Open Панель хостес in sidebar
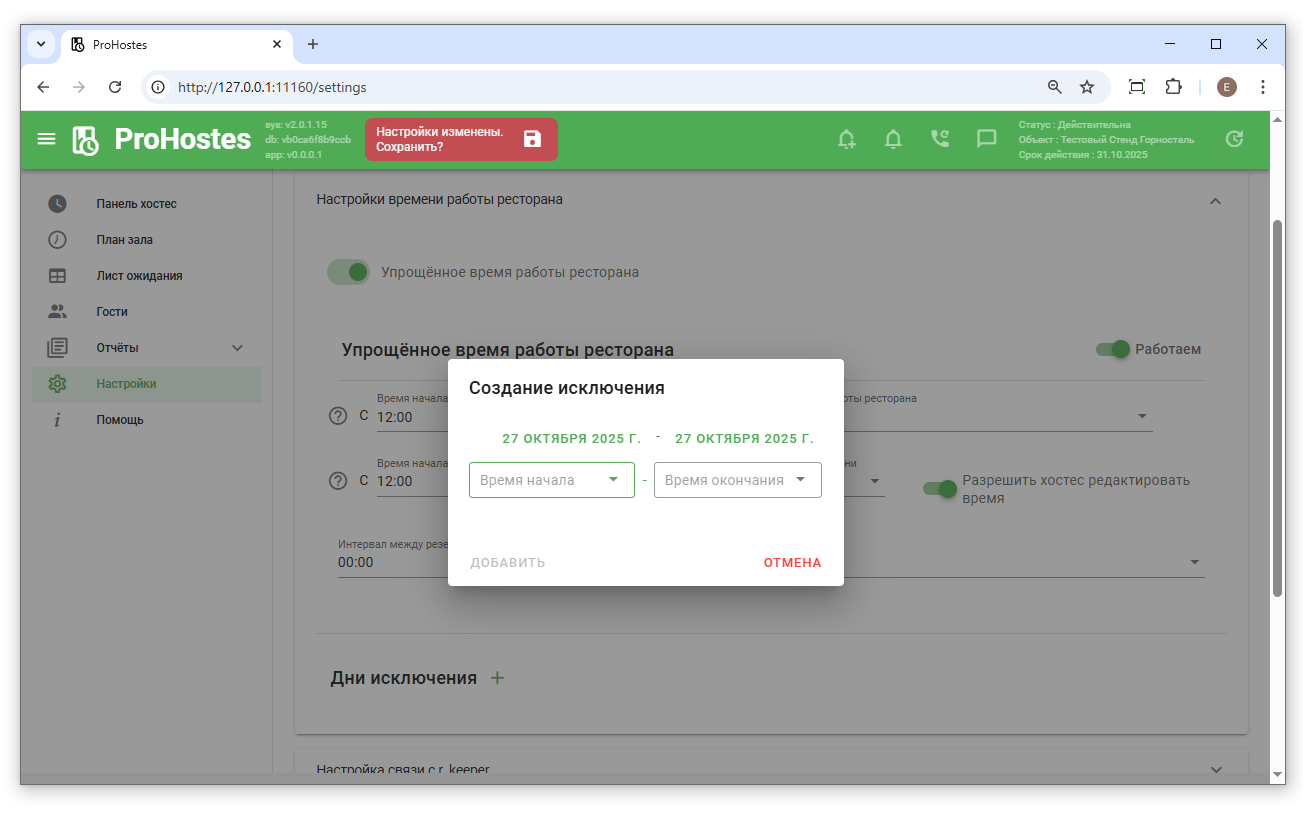 [136, 204]
